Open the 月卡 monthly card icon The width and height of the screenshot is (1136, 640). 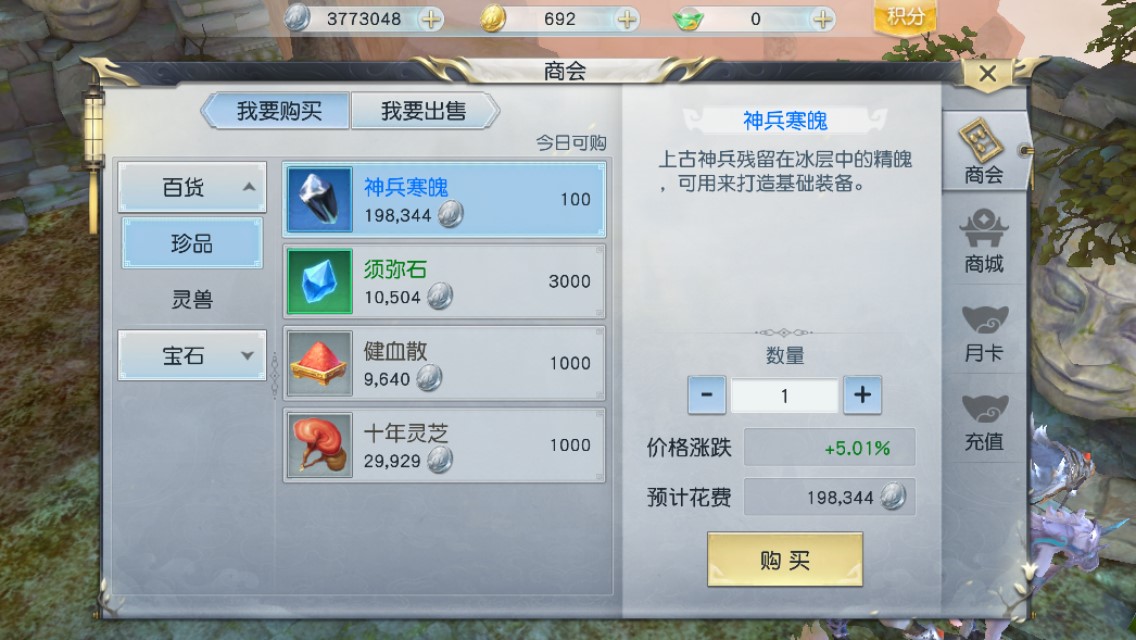click(983, 331)
